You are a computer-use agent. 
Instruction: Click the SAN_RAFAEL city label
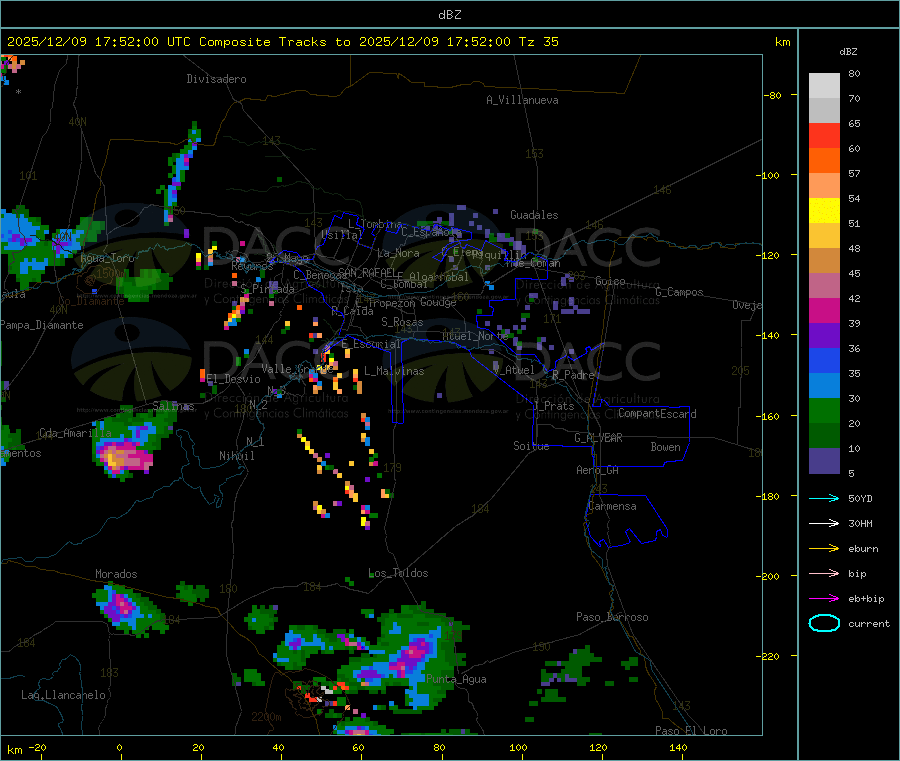tap(367, 272)
